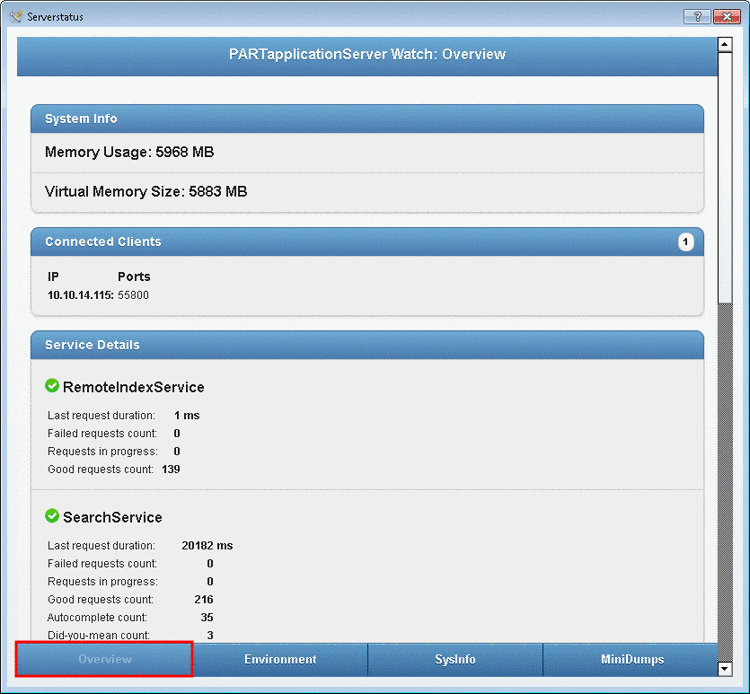The height and width of the screenshot is (694, 750).
Task: Click the System Info section header
Action: click(367, 119)
